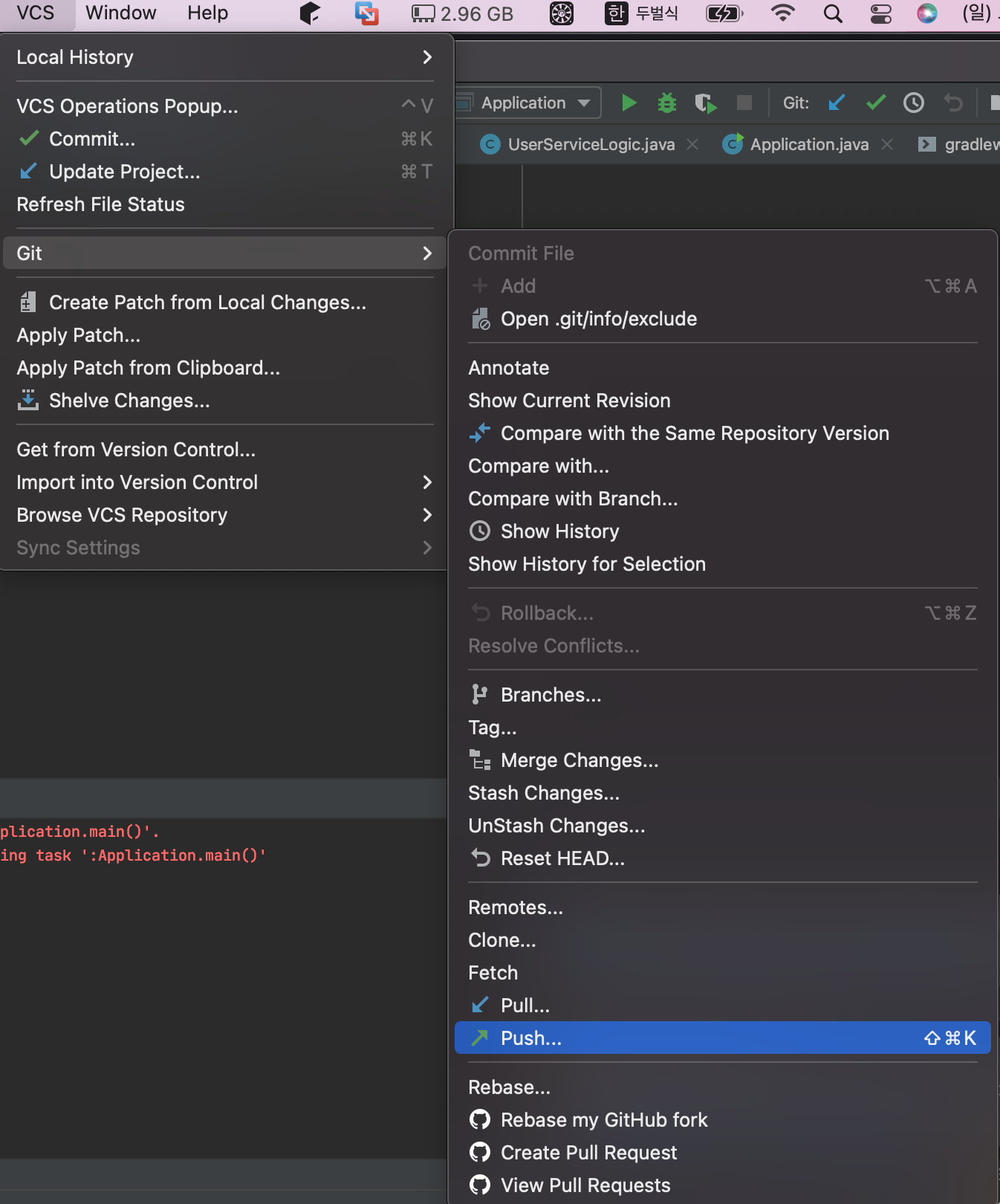
Task: Click the Git update project blue arrow
Action: [x=837, y=103]
